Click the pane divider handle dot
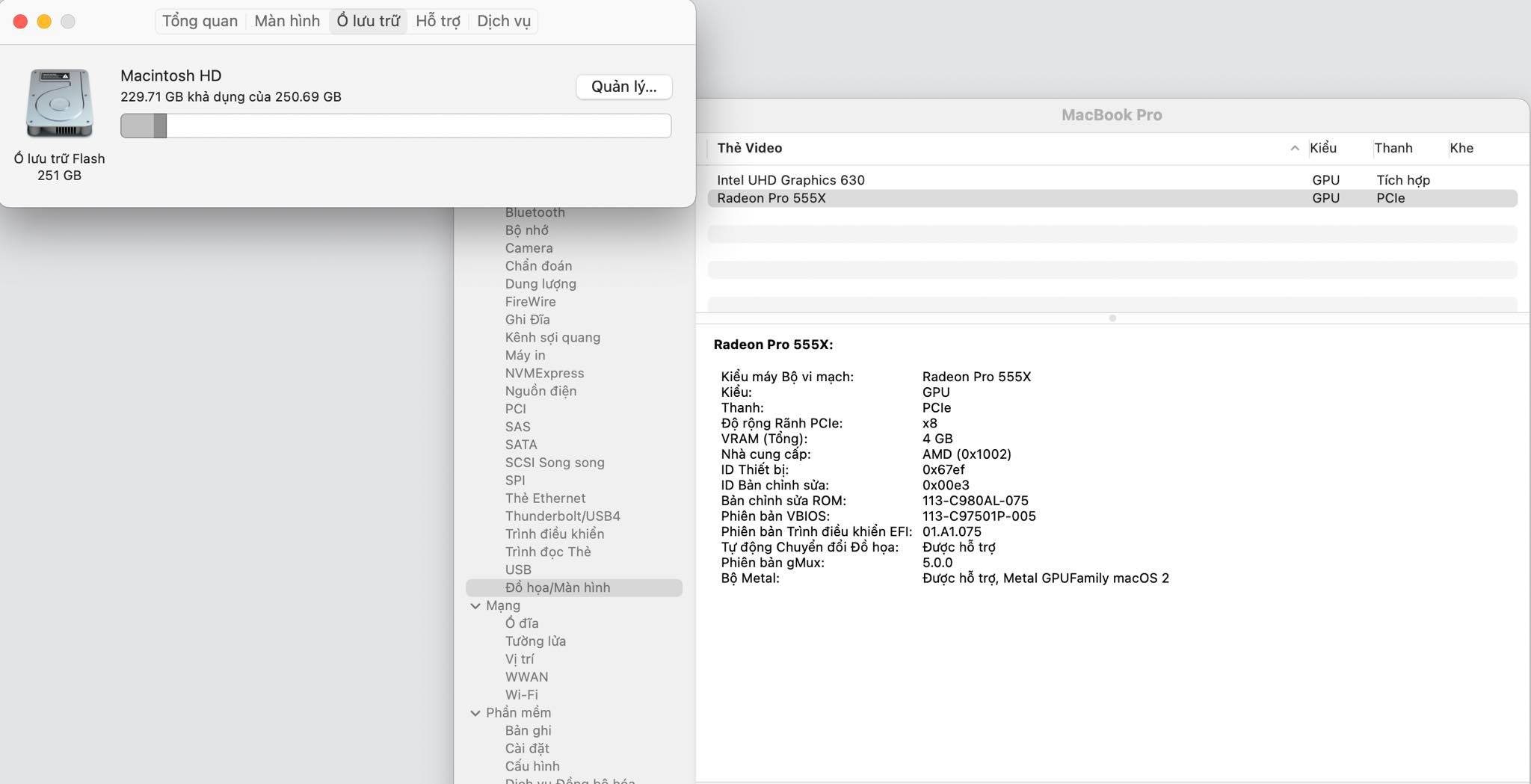The image size is (1531, 784). coord(1112,318)
